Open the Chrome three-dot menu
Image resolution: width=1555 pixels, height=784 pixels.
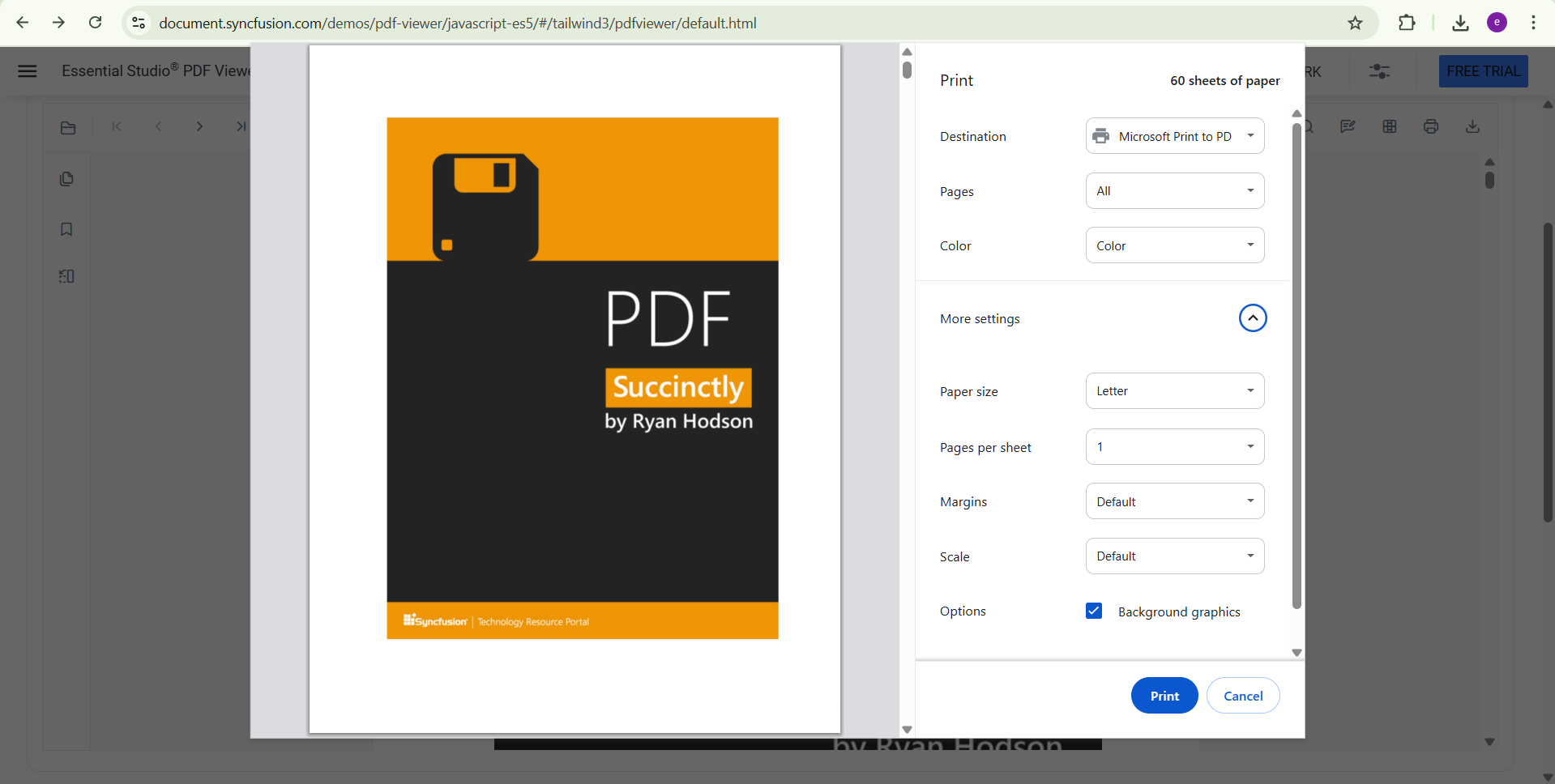[1533, 23]
